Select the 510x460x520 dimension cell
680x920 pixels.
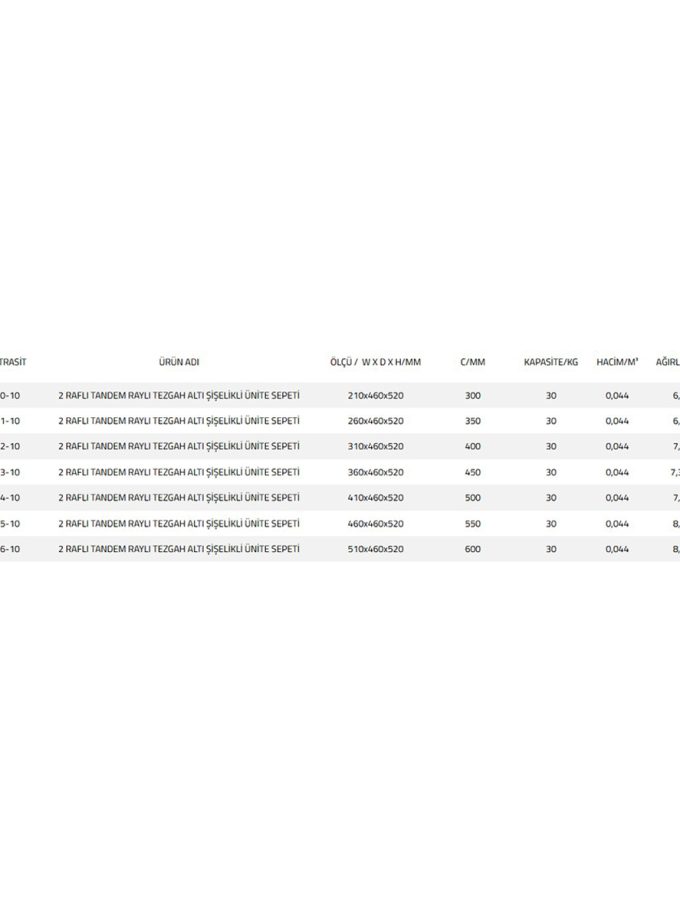coord(375,548)
